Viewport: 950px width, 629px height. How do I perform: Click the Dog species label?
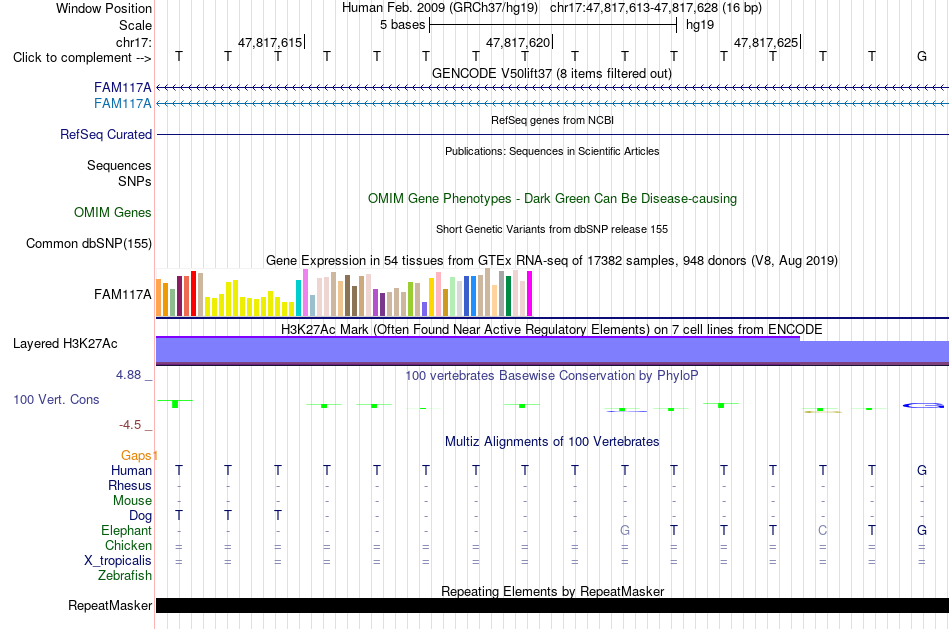(140, 516)
